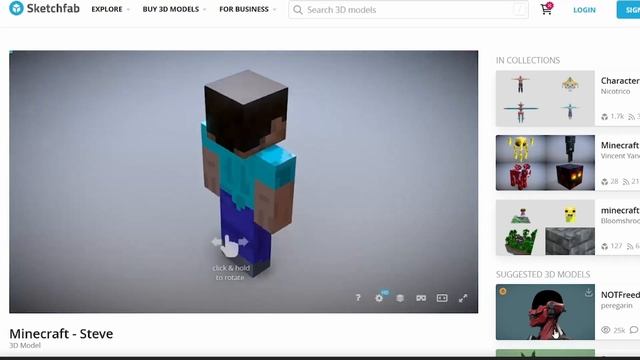Click the Sign Up button

[x=629, y=10]
